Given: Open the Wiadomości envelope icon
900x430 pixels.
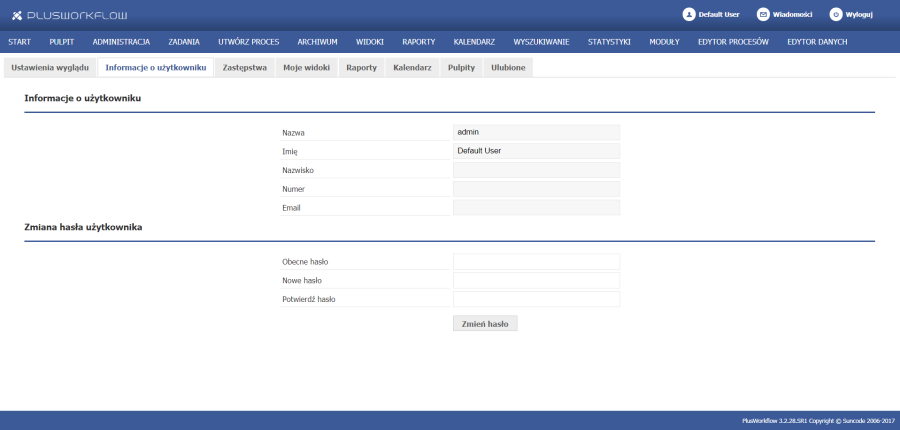Looking at the screenshot, I should [763, 15].
